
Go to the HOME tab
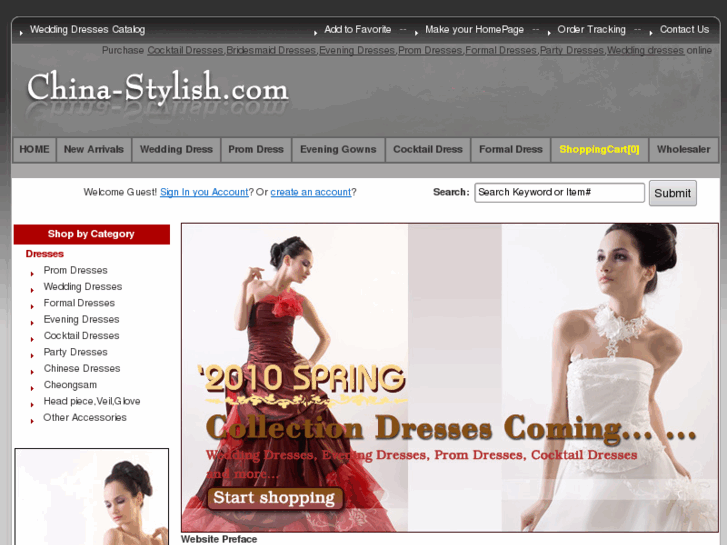click(34, 150)
